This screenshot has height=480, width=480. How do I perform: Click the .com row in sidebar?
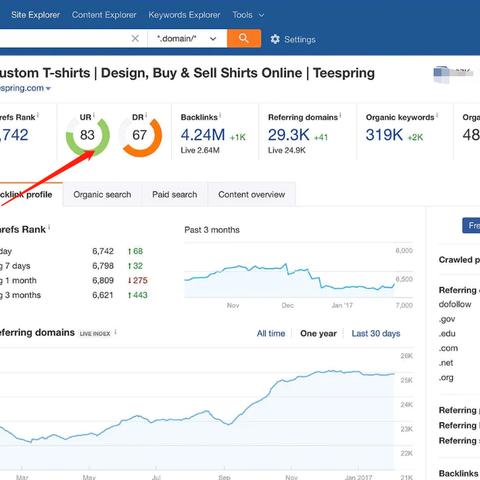pos(448,348)
